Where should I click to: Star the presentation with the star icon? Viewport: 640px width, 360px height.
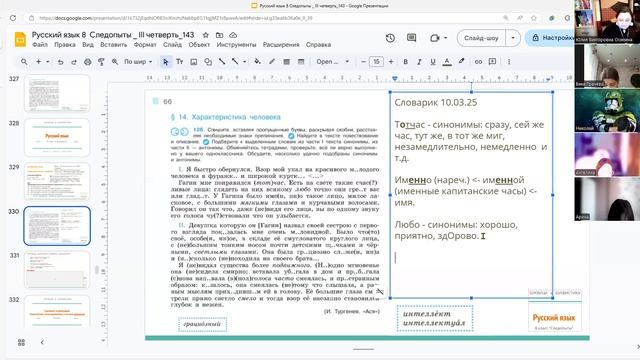pyautogui.click(x=206, y=35)
